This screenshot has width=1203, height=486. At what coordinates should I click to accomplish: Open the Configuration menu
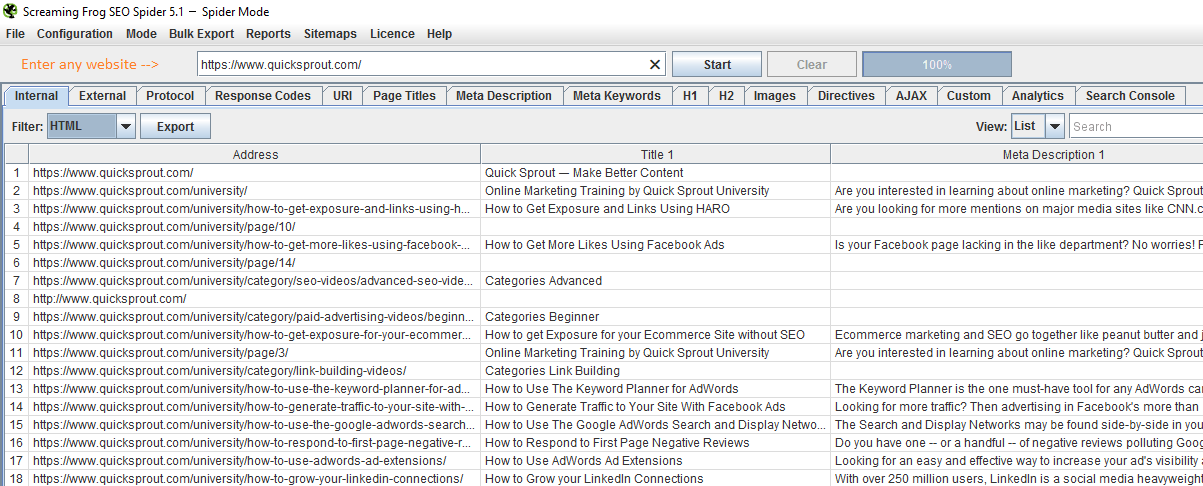[x=75, y=34]
